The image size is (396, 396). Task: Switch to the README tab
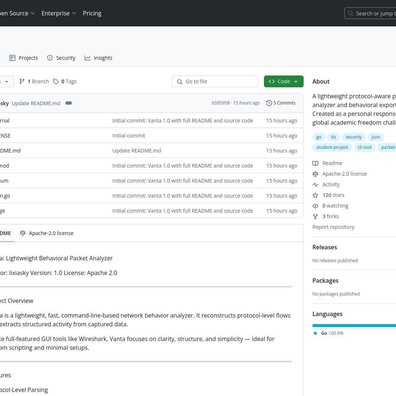click(5, 233)
